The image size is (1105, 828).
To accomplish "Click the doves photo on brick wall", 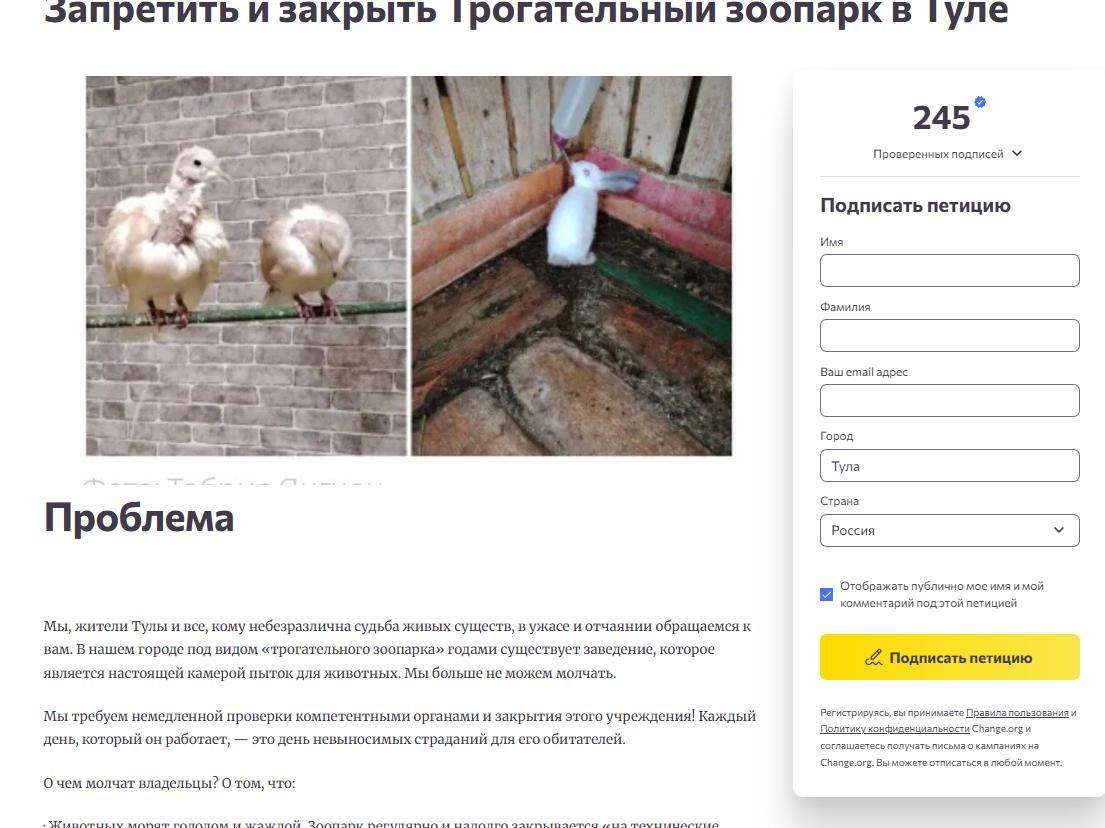I will [247, 266].
